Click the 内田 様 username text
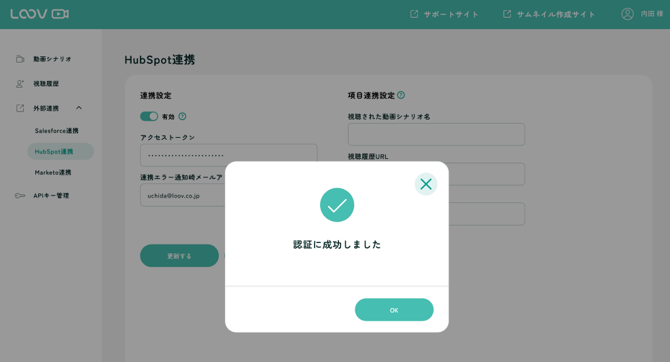This screenshot has width=670, height=362. click(x=652, y=14)
